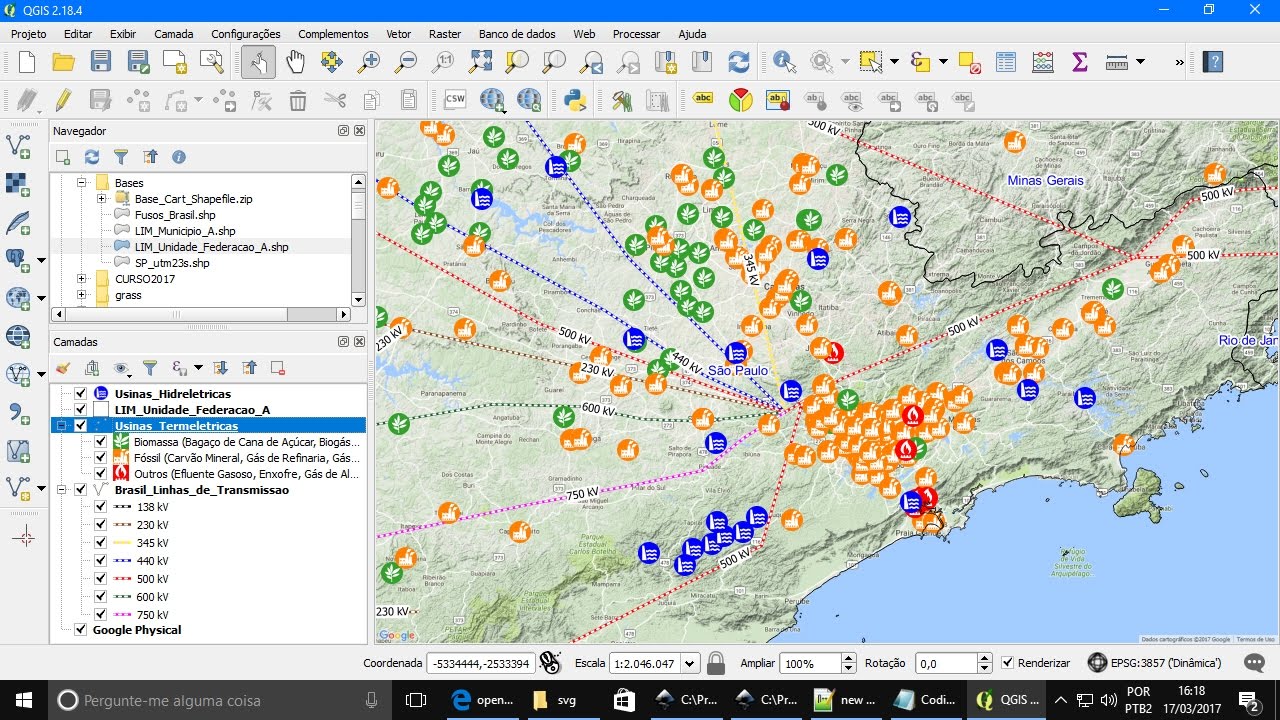Open the Camada menu

174,34
